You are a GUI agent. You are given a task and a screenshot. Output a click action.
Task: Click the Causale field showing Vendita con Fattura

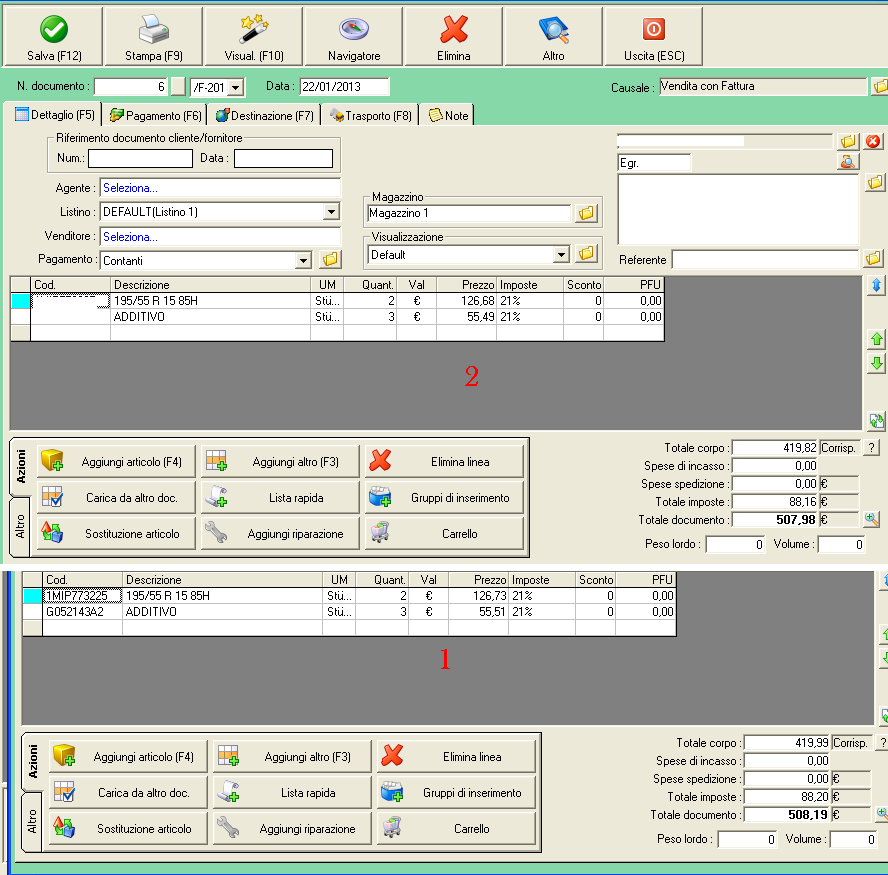pos(763,87)
